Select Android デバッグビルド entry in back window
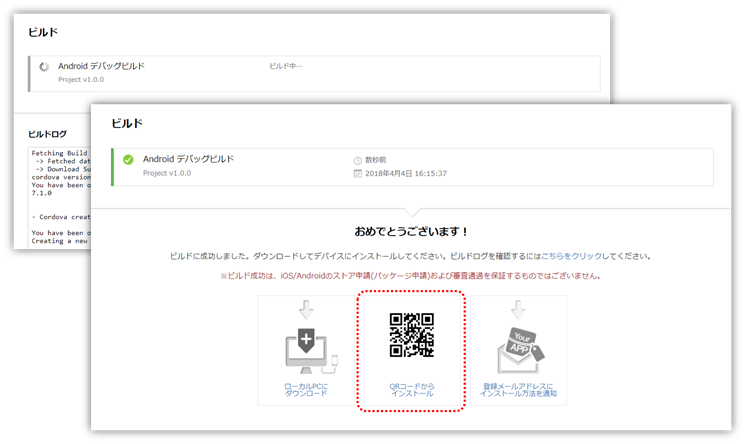The width and height of the screenshot is (745, 444). click(101, 66)
